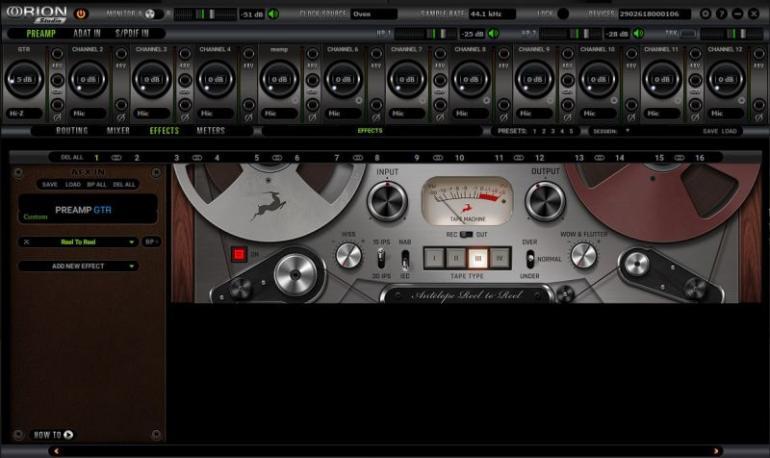Click the link icon between effect channels 7 and 8
The height and width of the screenshot is (458, 770).
[x=358, y=158]
